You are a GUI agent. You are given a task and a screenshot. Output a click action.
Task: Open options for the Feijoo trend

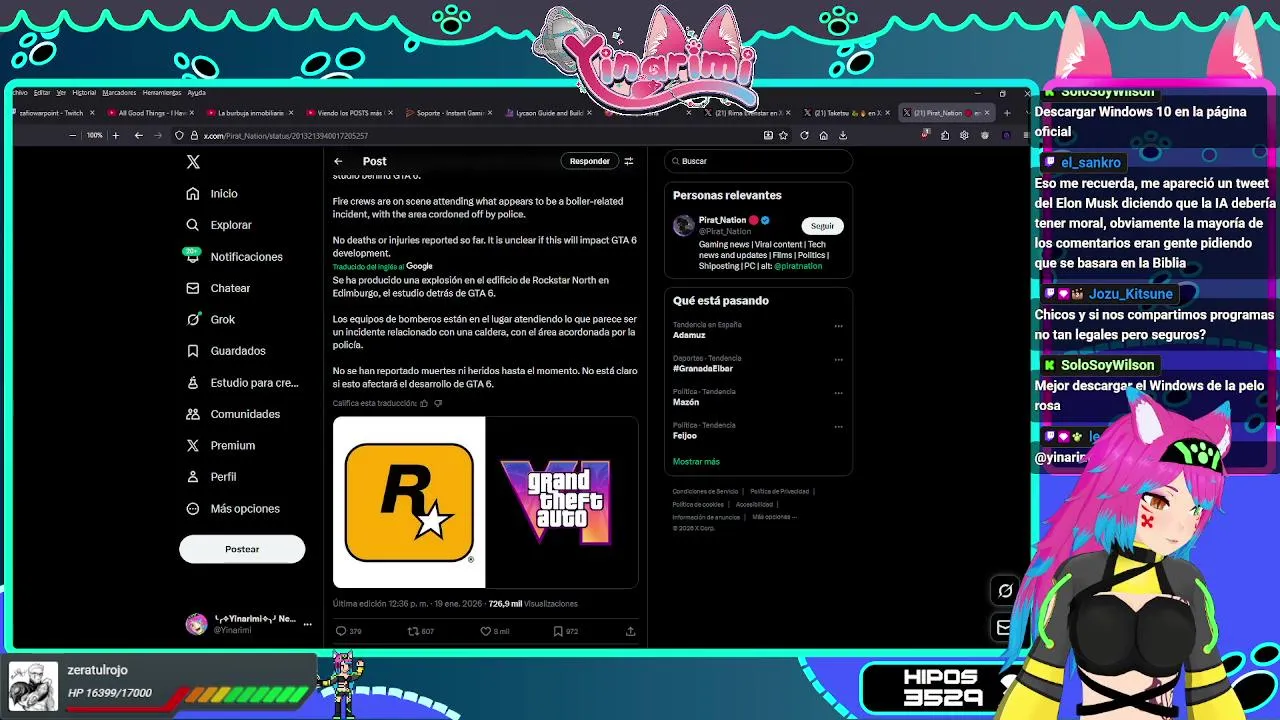[x=838, y=426]
